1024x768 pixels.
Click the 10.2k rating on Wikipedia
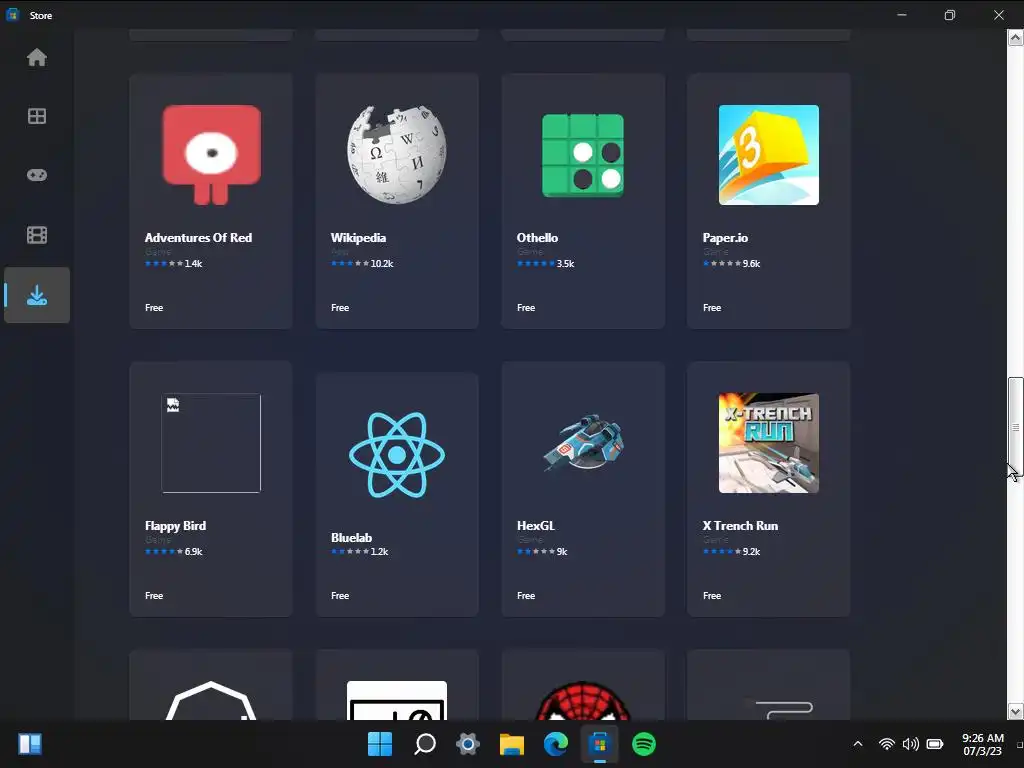click(x=362, y=264)
